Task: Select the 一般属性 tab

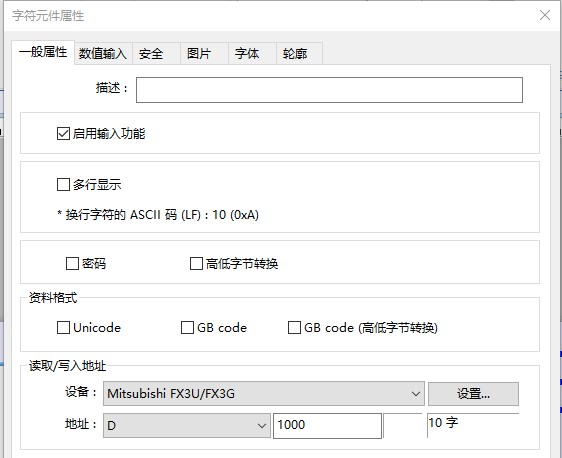Action: (43, 52)
